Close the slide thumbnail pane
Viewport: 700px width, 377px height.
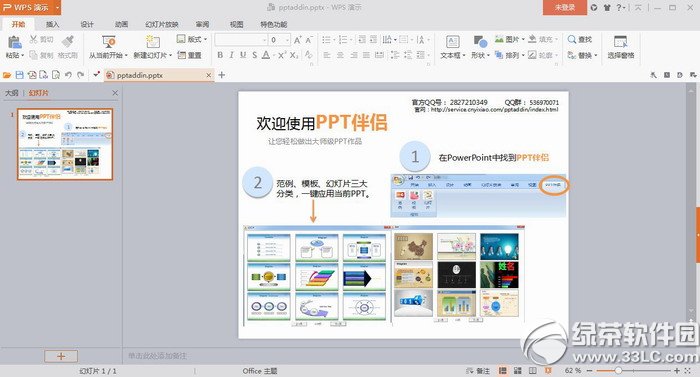coord(115,93)
